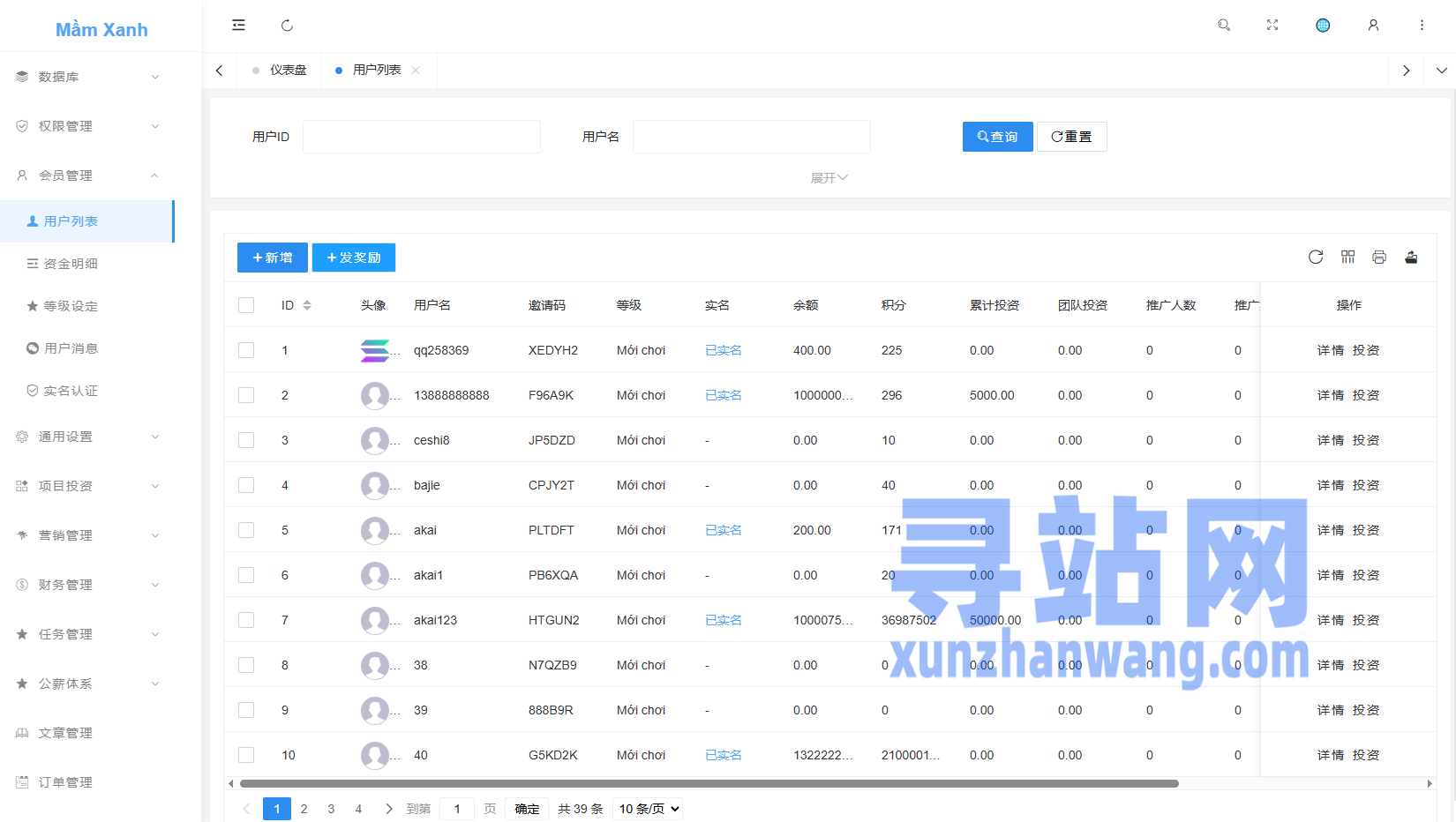The height and width of the screenshot is (822, 1456).
Task: Click the export table icon
Action: click(1411, 257)
